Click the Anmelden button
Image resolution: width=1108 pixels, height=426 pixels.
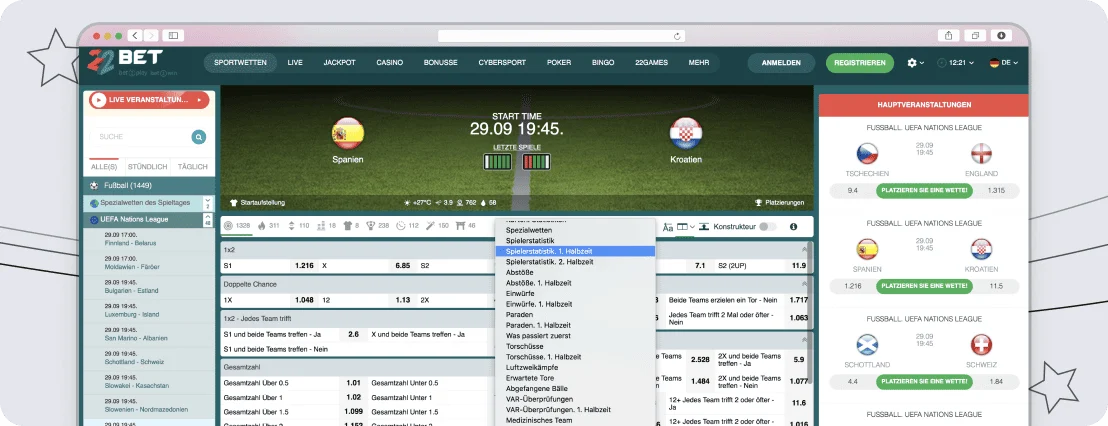(x=781, y=63)
